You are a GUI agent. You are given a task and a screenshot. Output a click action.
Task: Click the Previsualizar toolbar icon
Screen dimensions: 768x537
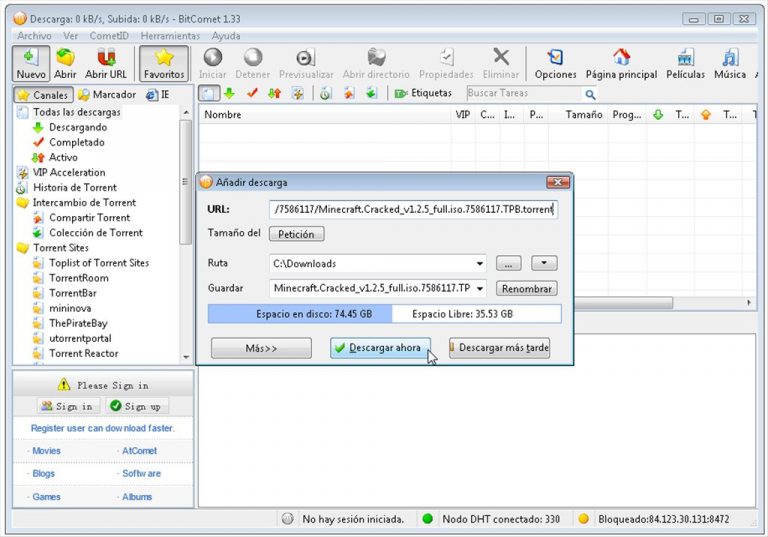[306, 57]
